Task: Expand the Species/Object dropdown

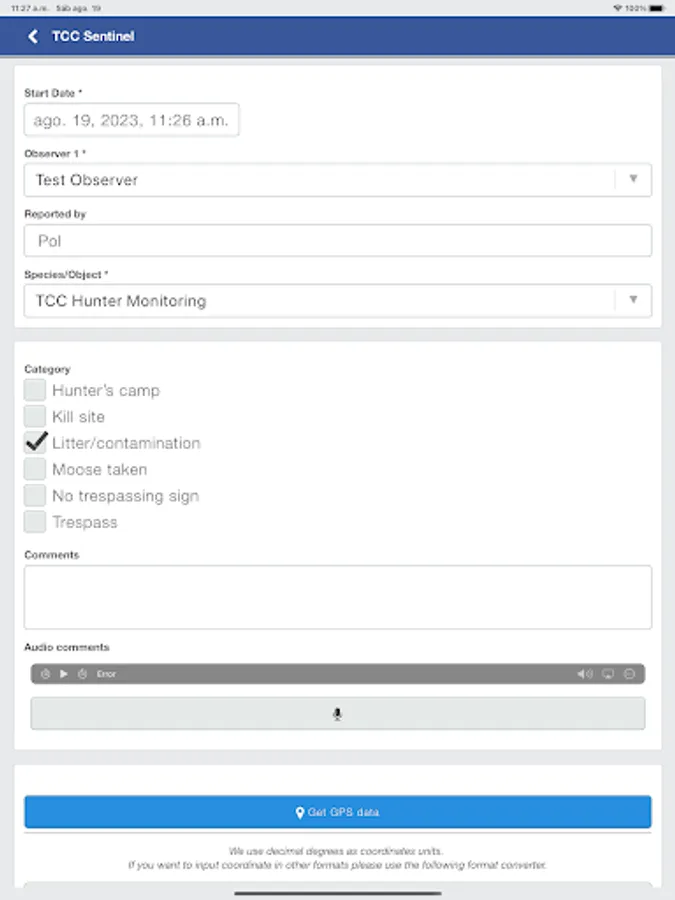Action: pyautogui.click(x=337, y=300)
